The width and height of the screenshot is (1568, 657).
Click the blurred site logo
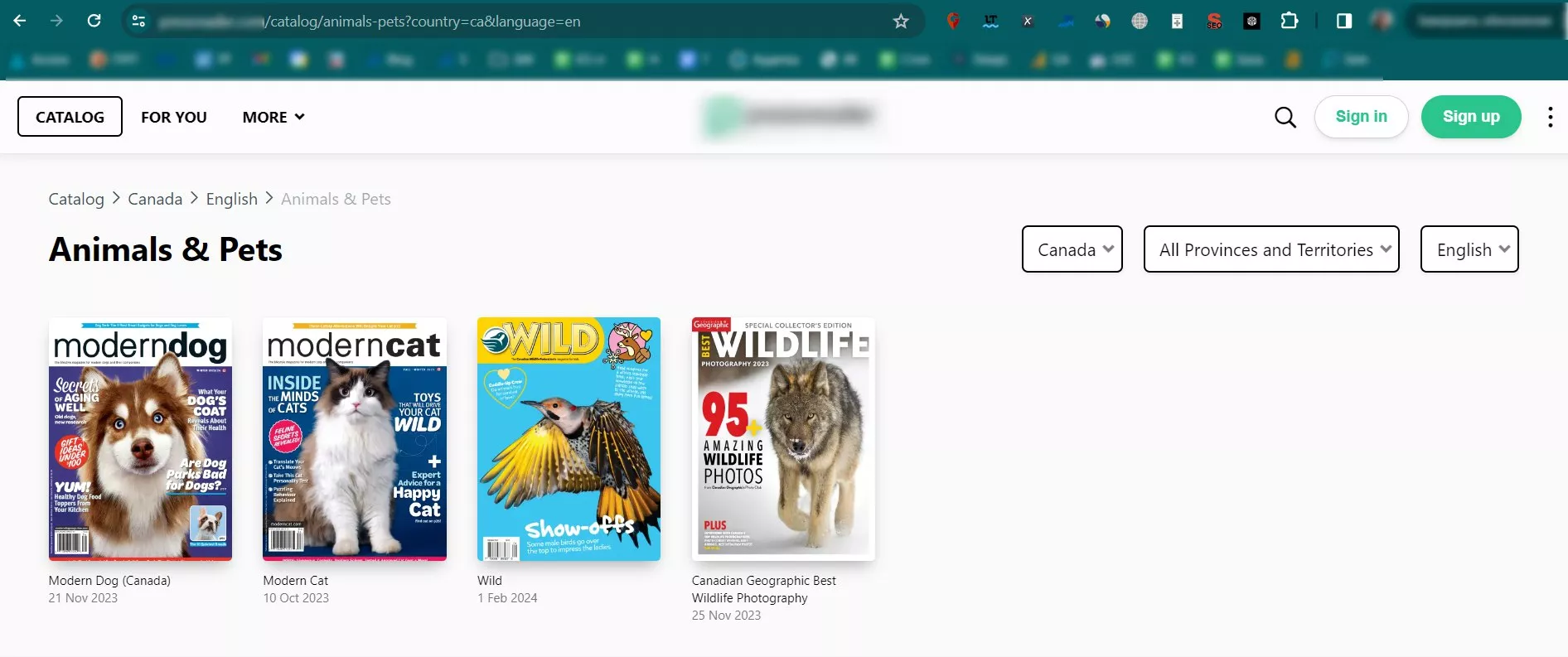click(x=790, y=116)
